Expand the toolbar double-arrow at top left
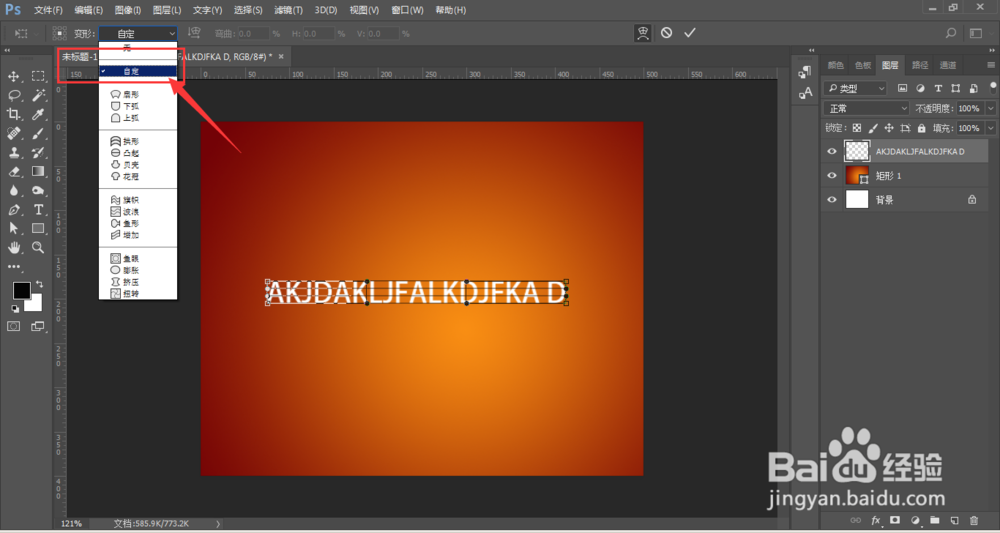 [7, 50]
